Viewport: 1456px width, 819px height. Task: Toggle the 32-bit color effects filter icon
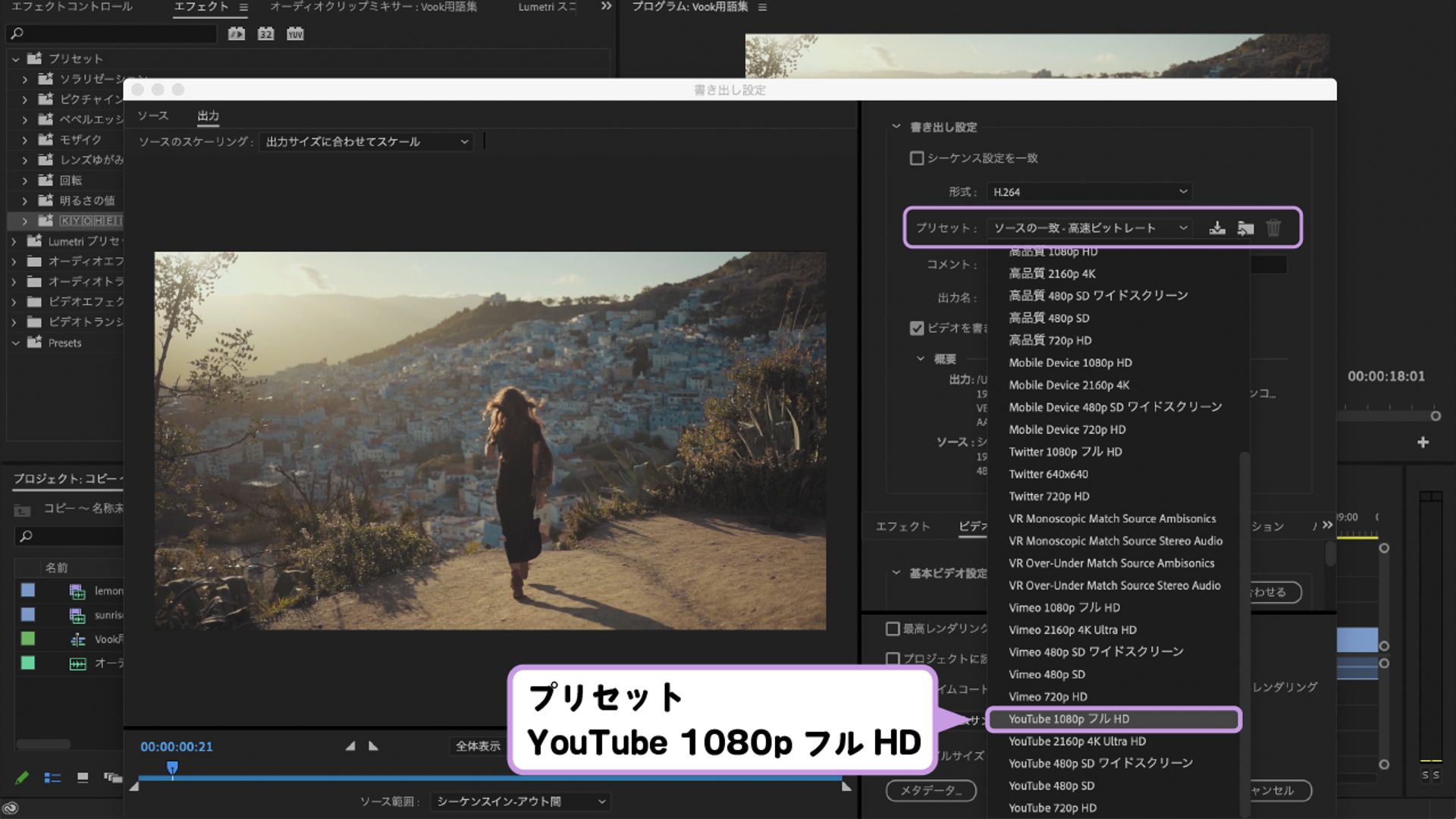point(265,33)
